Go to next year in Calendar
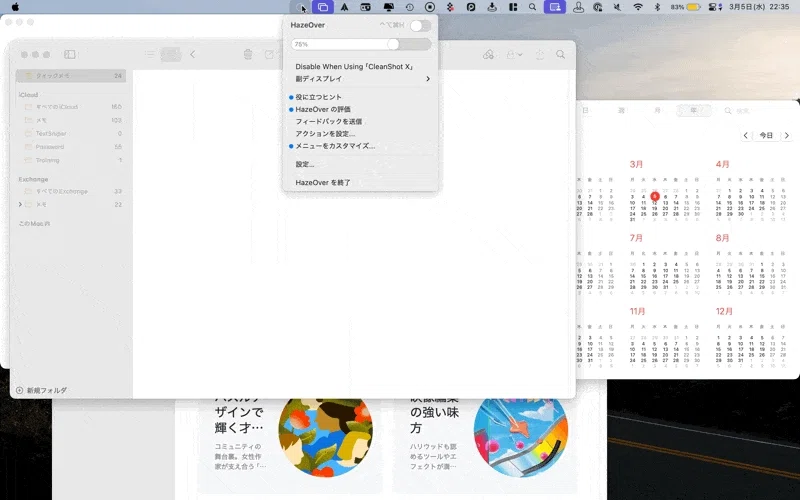Screen dimensions: 800x500 pos(787,135)
